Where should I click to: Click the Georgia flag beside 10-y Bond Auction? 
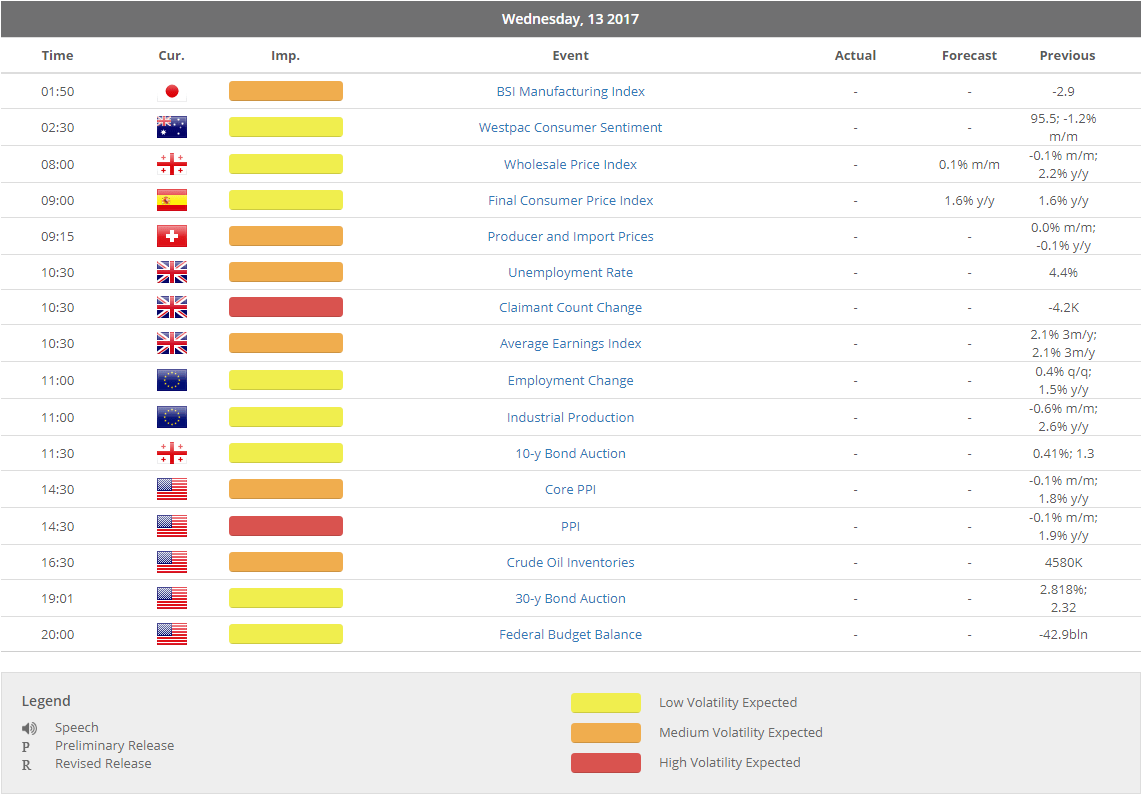click(x=171, y=454)
